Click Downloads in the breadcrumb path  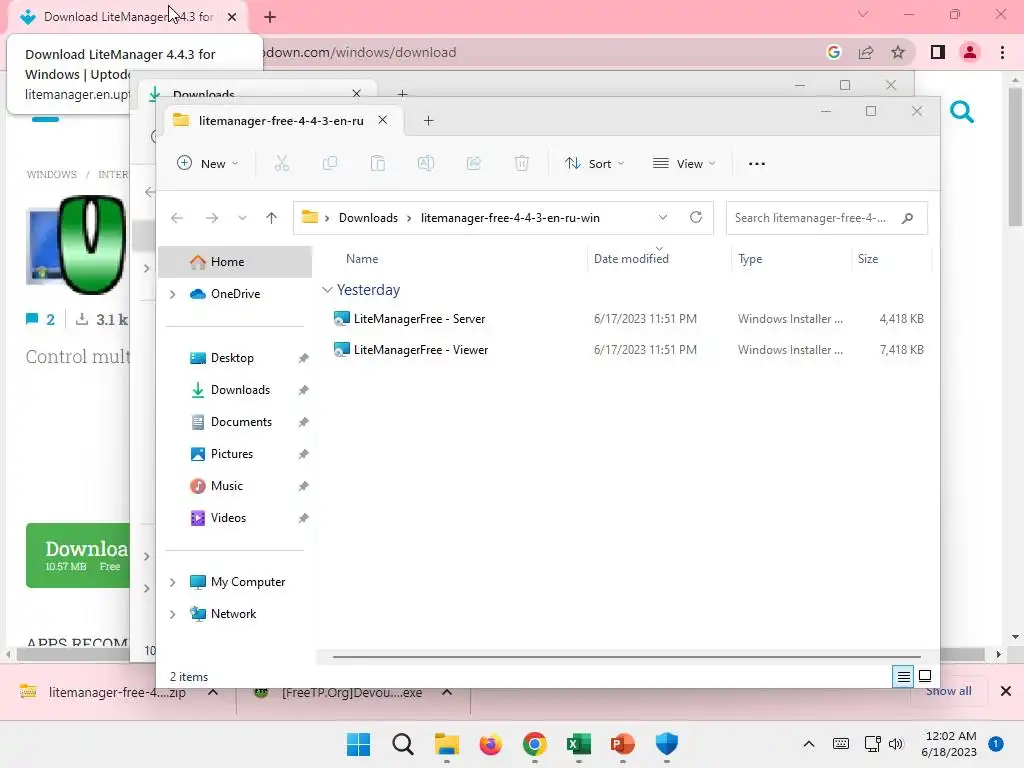[x=368, y=218]
